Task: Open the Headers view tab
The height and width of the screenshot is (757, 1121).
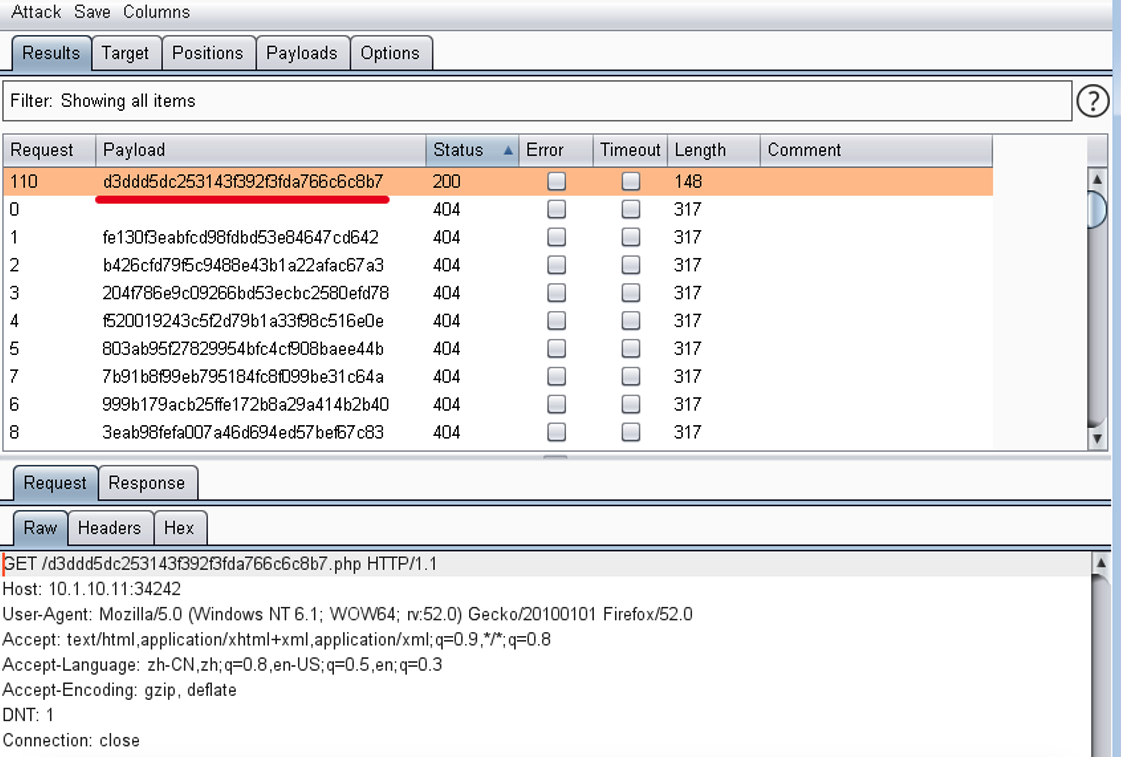Action: (x=109, y=528)
